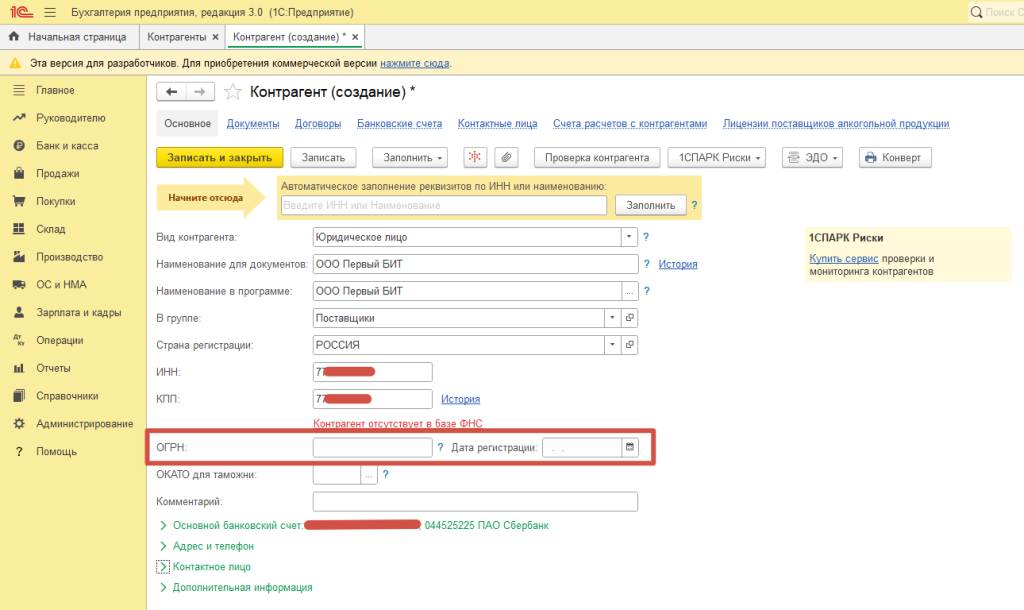Close the Контрагенты tab
This screenshot has width=1024, height=610.
pyautogui.click(x=215, y=37)
